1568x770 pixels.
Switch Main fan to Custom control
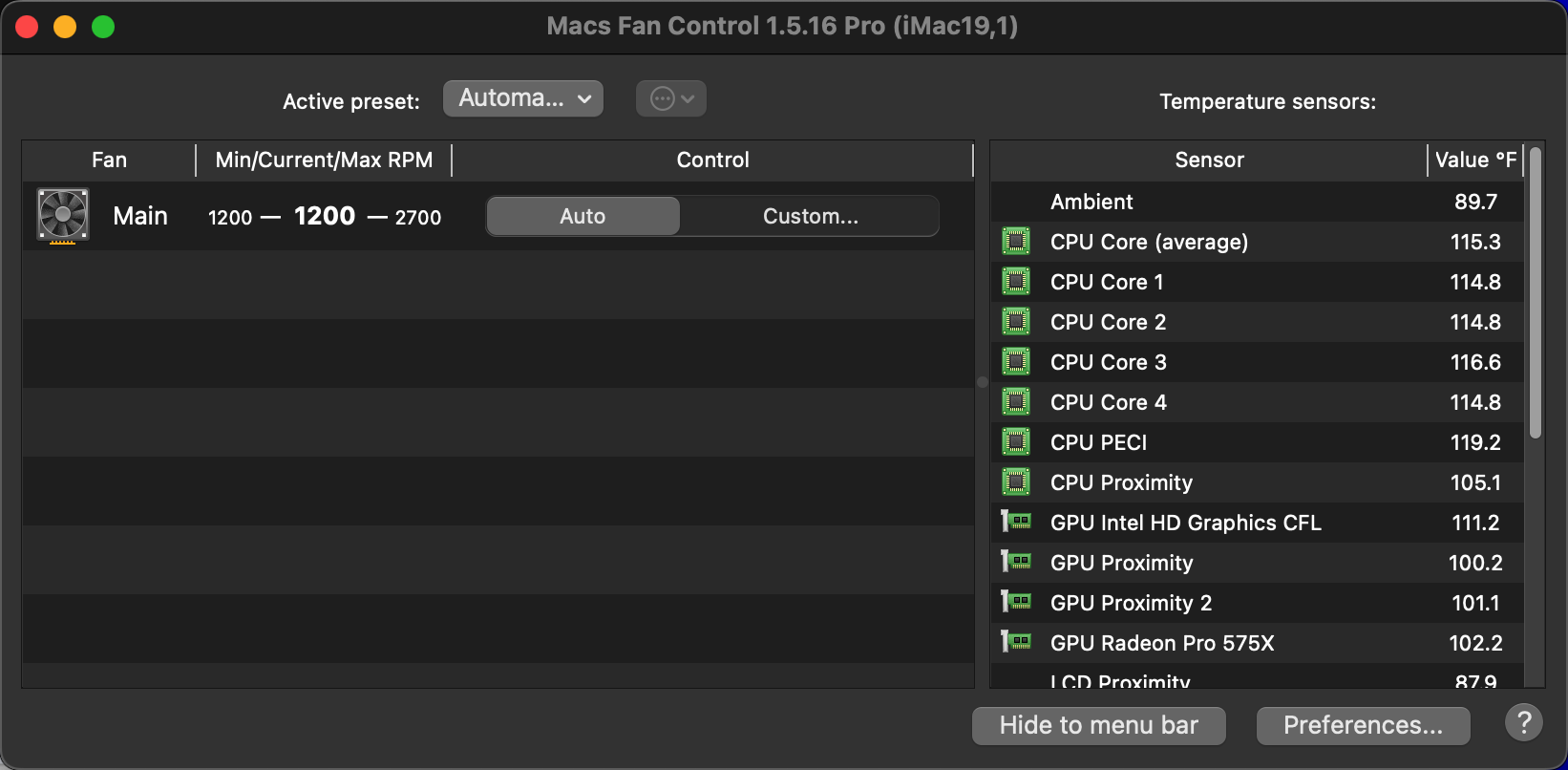pyautogui.click(x=810, y=216)
